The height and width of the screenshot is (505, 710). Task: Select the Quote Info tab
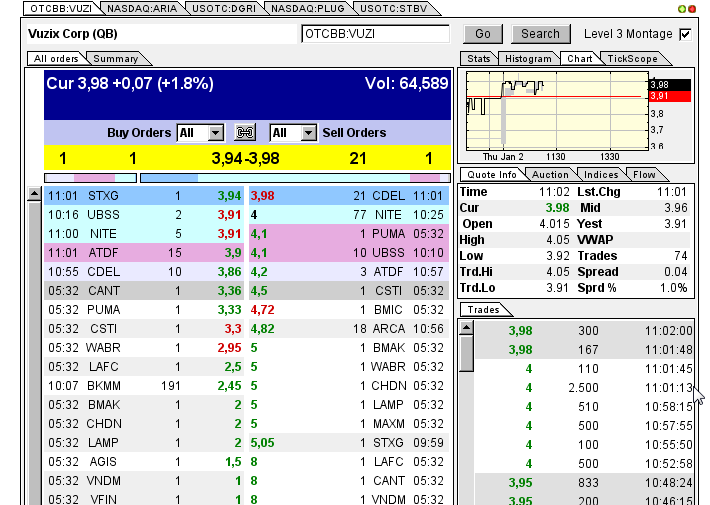click(x=492, y=174)
